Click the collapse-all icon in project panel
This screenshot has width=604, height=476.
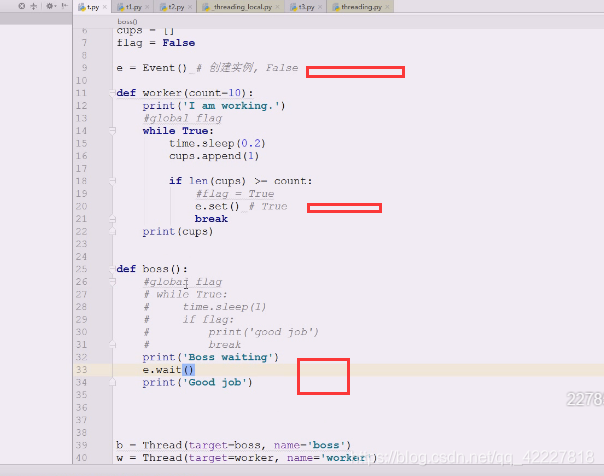pyautogui.click(x=34, y=6)
